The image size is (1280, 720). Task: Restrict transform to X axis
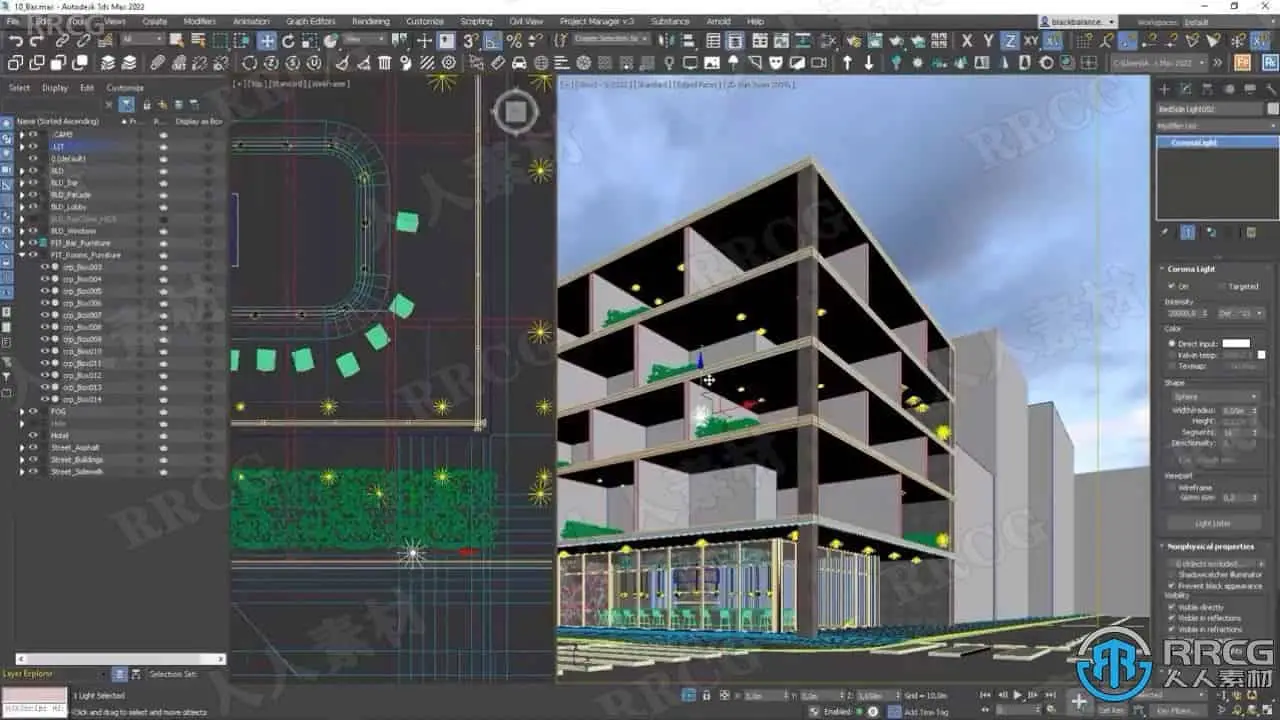[966, 41]
